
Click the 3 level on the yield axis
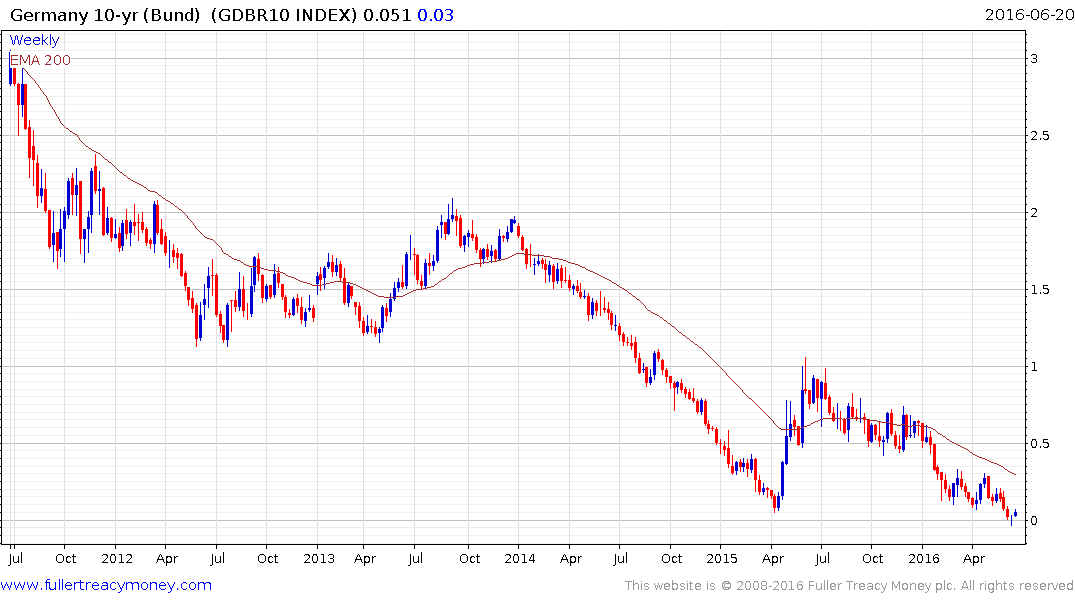click(1048, 59)
